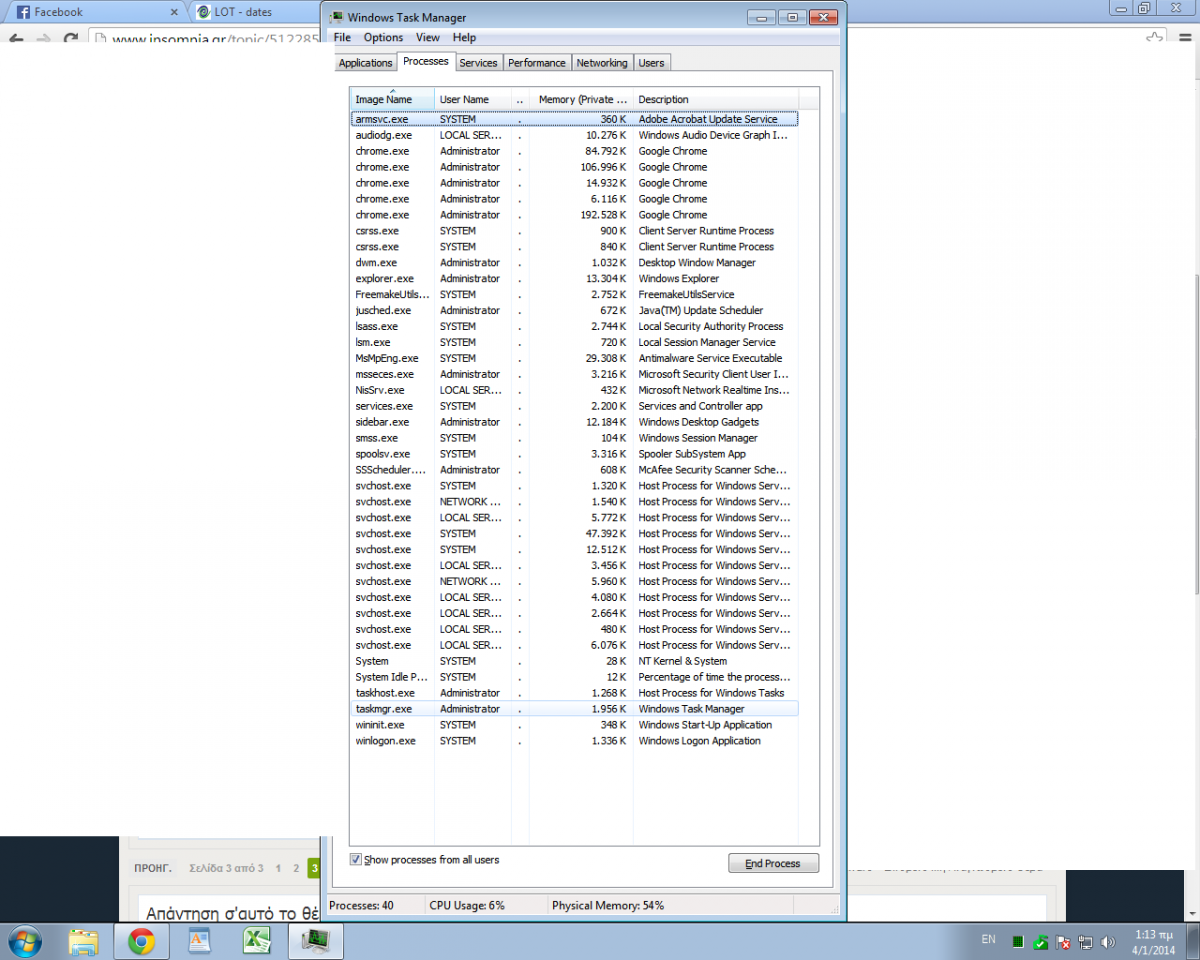Open the View menu
This screenshot has width=1200, height=960.
click(x=428, y=38)
